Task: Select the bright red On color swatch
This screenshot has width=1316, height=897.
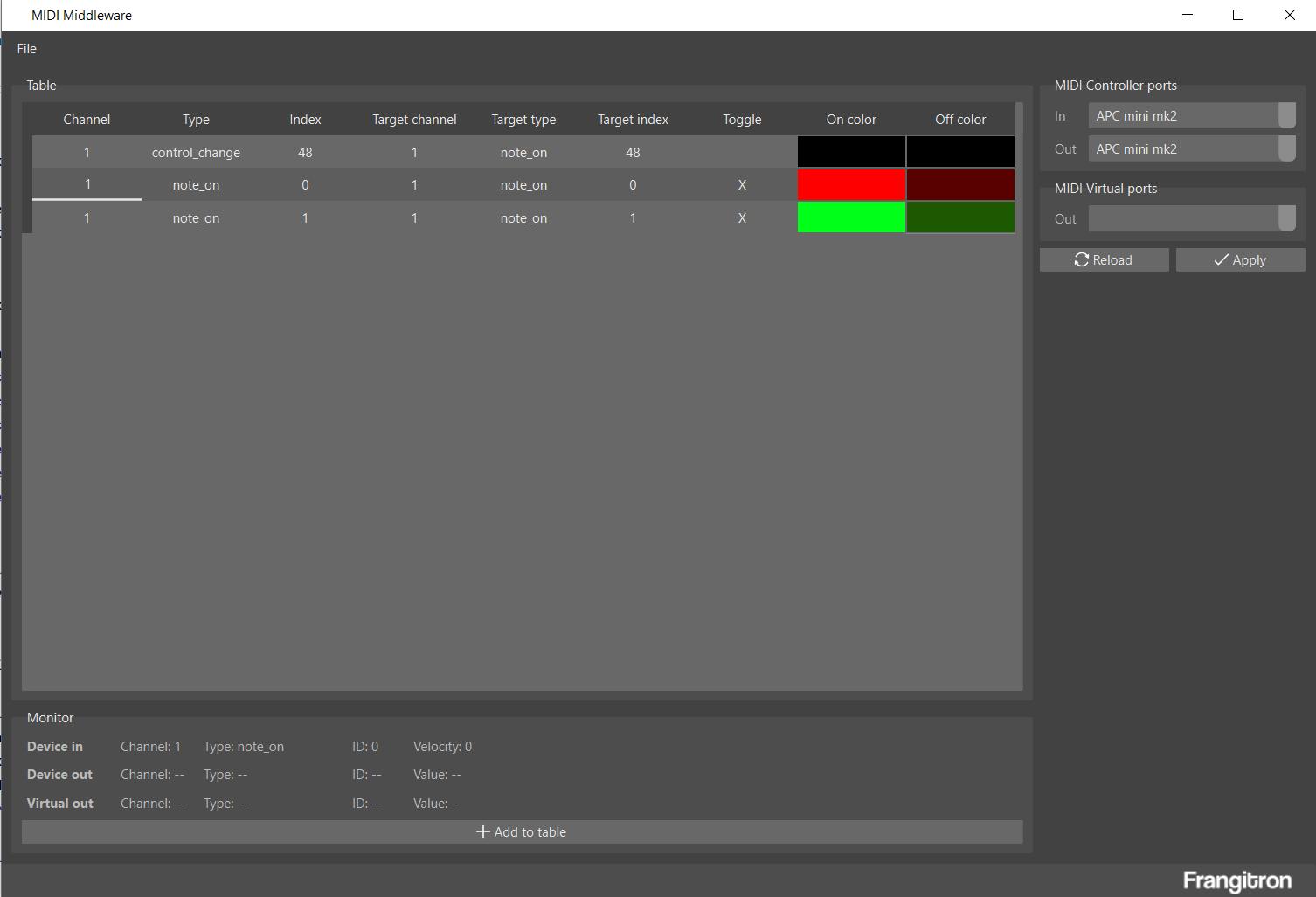Action: click(851, 185)
